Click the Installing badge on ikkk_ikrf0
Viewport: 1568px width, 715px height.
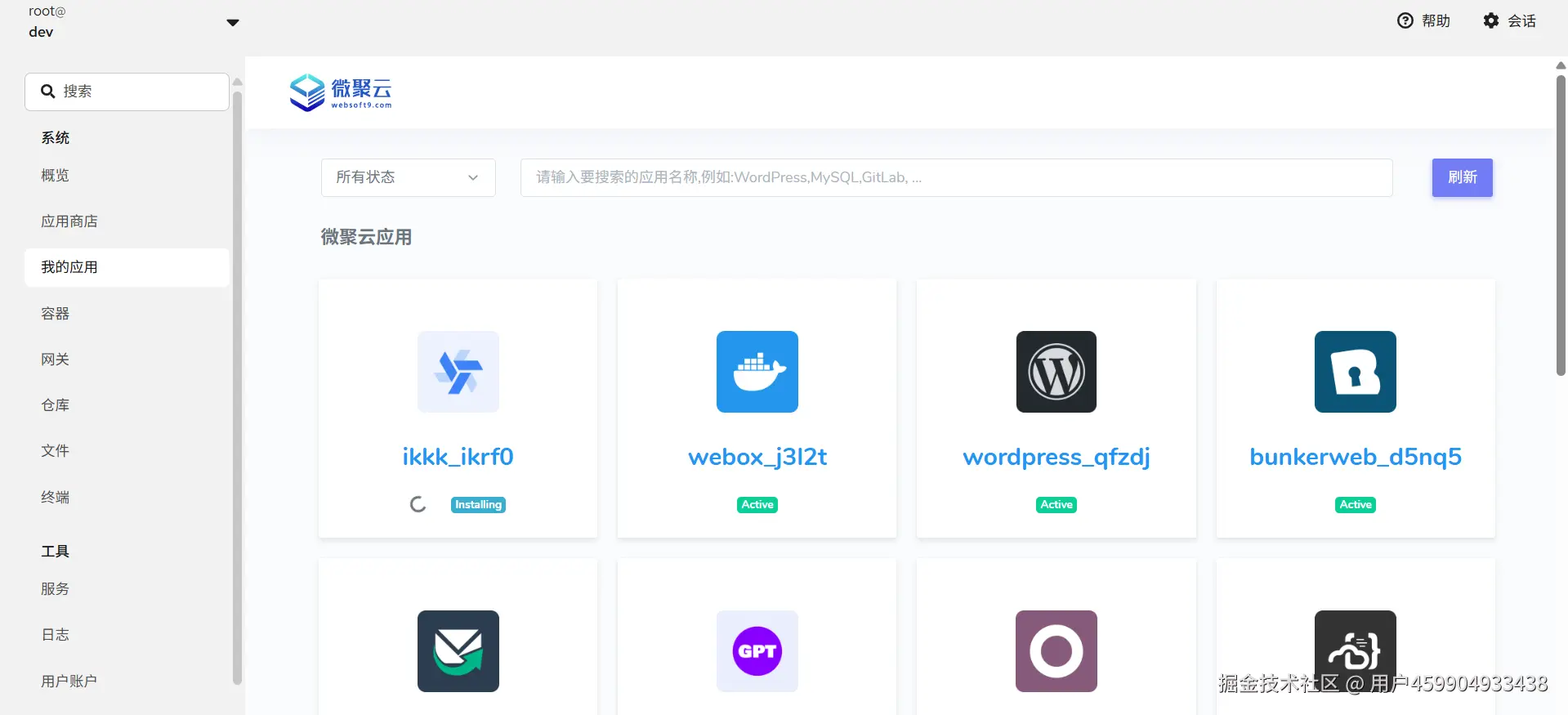pyautogui.click(x=478, y=505)
